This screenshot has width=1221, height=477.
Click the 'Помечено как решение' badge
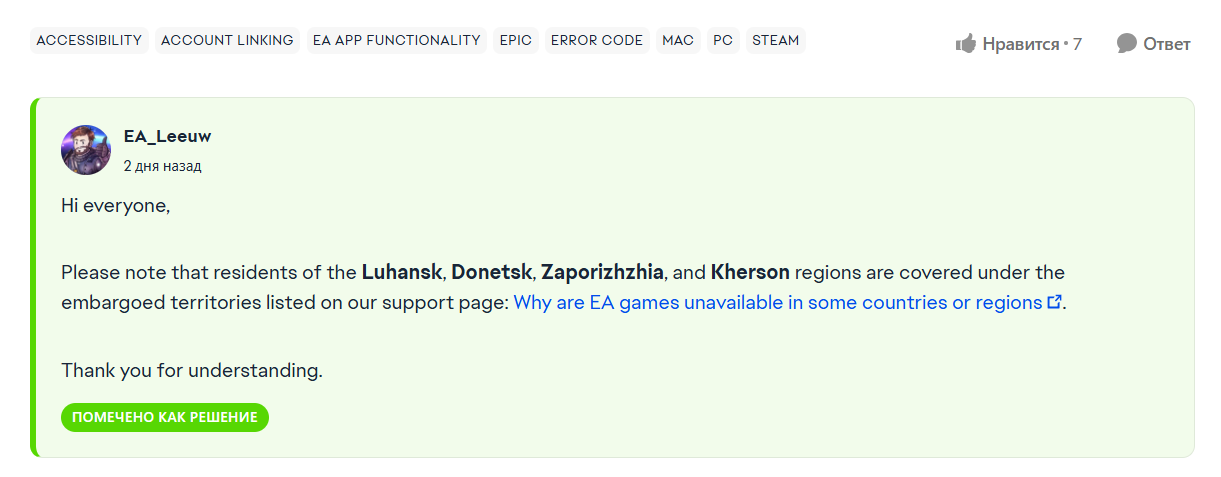tap(165, 417)
